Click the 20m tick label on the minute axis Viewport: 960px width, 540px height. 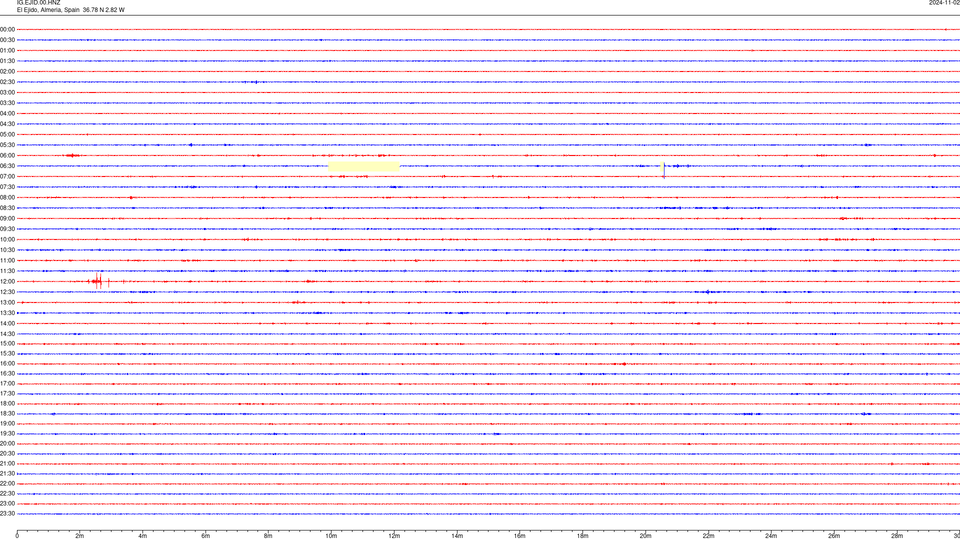point(645,536)
